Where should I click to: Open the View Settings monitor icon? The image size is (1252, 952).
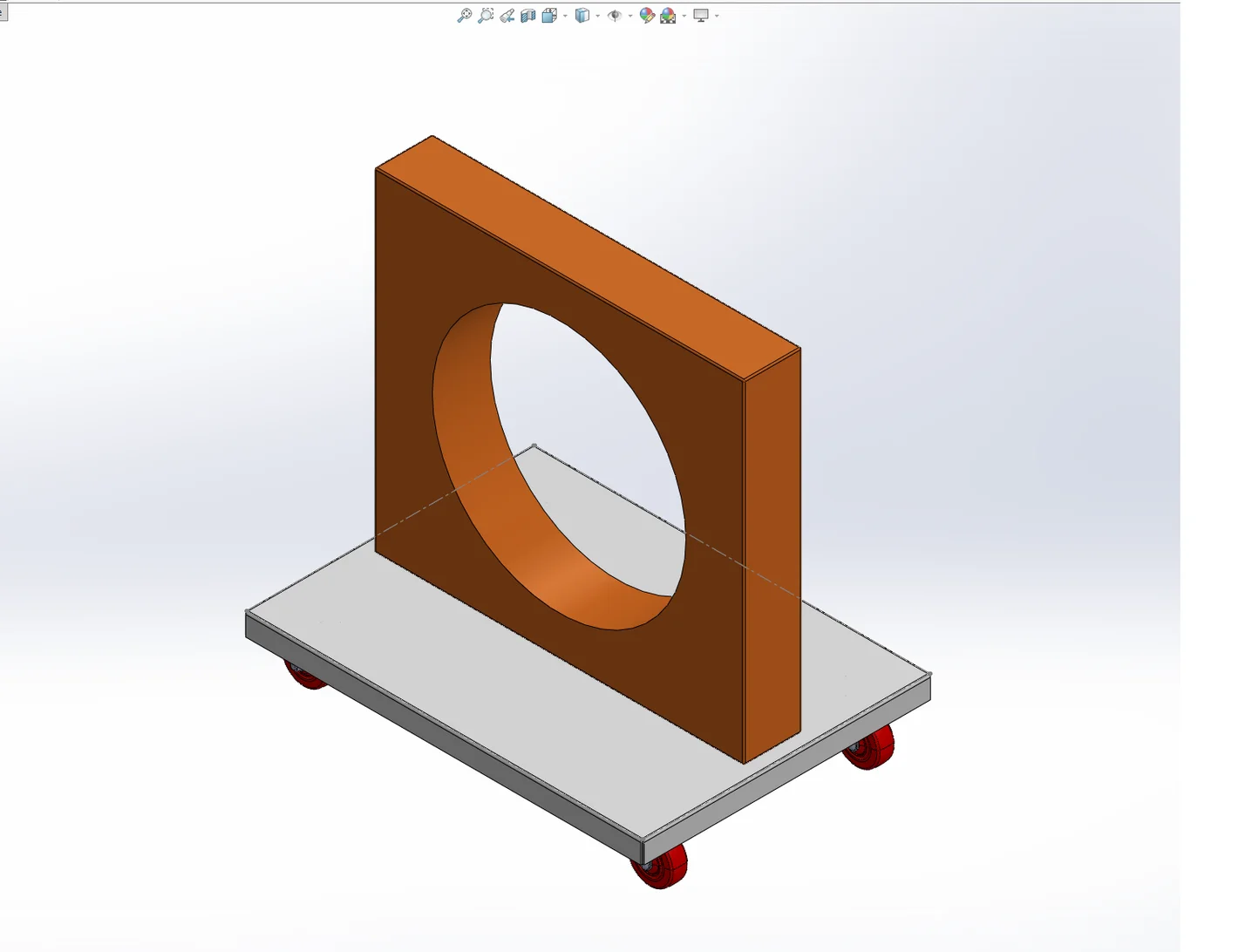[701, 15]
